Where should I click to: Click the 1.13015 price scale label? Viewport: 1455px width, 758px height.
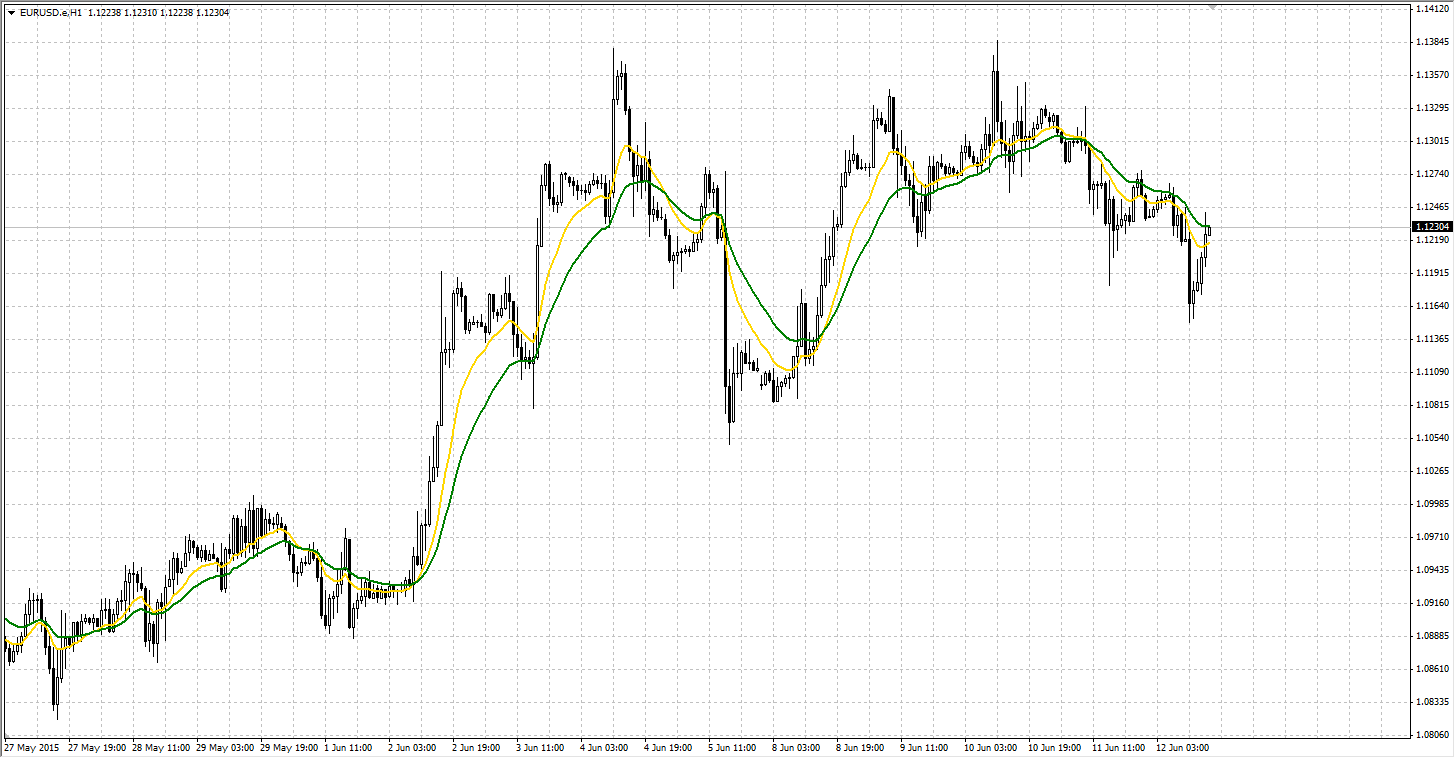1431,141
